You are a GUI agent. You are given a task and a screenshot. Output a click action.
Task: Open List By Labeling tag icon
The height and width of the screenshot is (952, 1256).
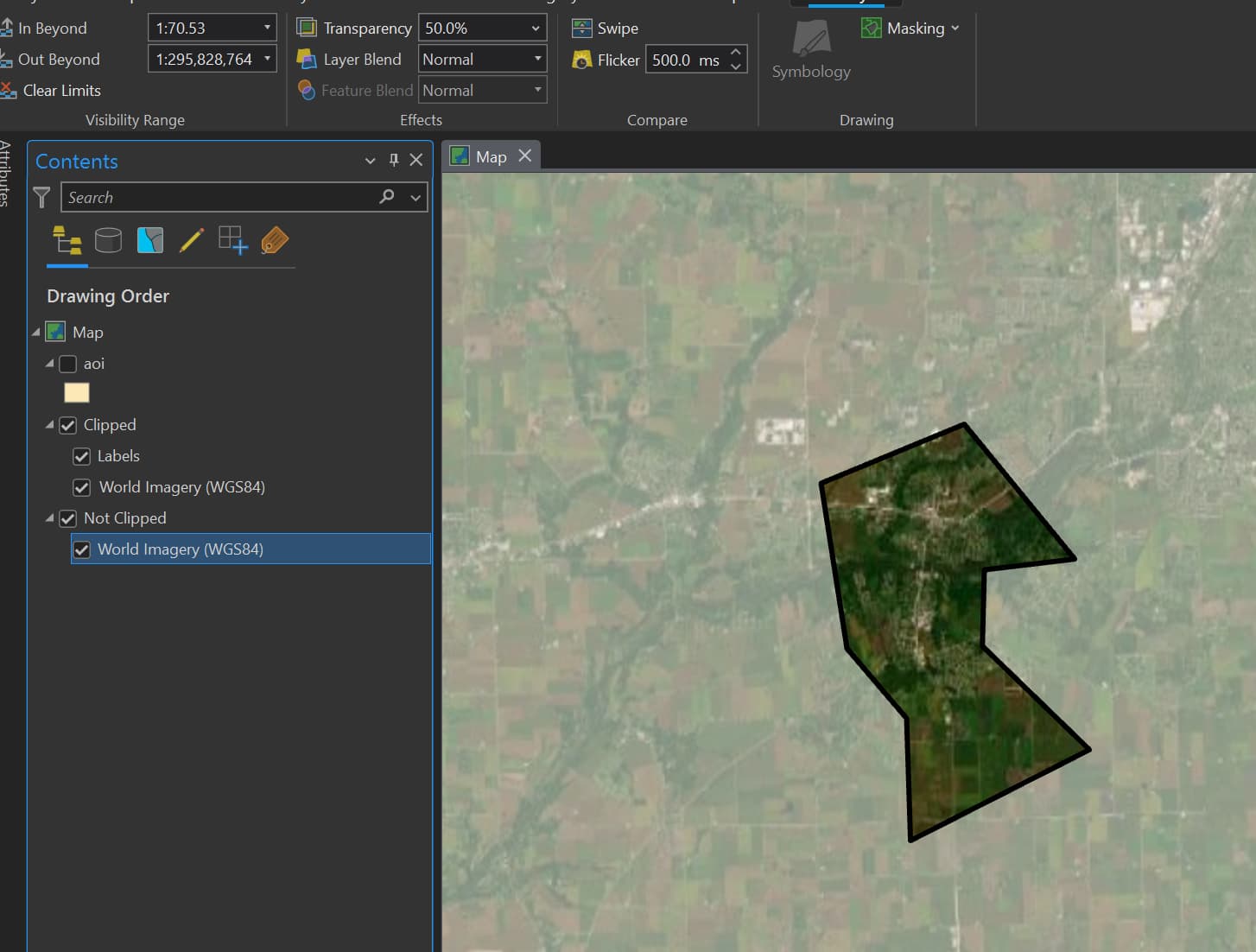click(x=275, y=240)
